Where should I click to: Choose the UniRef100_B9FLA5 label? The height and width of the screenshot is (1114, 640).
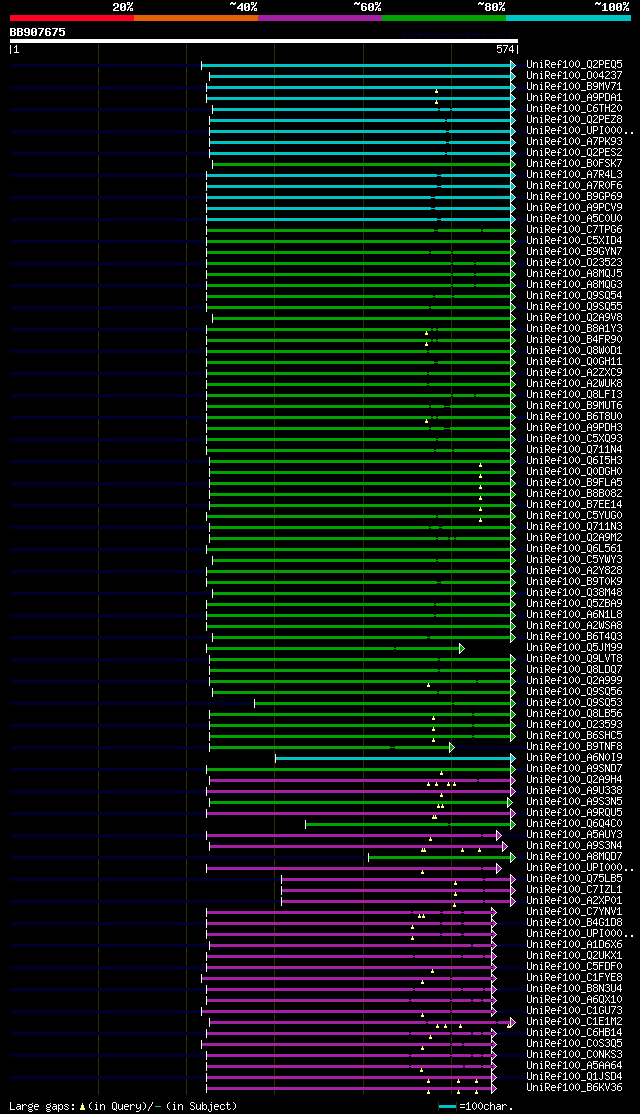click(x=574, y=482)
